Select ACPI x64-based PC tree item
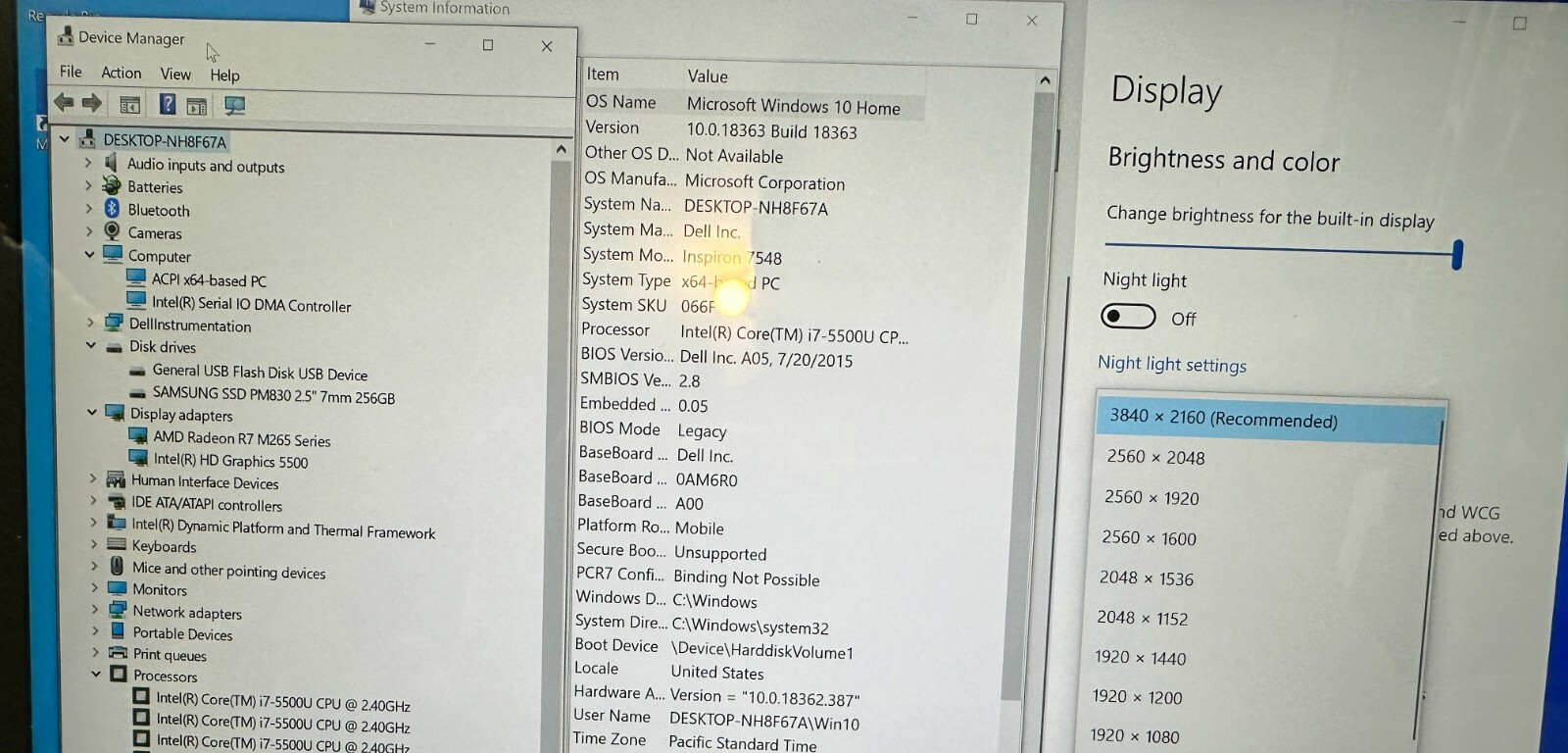Viewport: 1568px width, 753px height. click(x=208, y=280)
